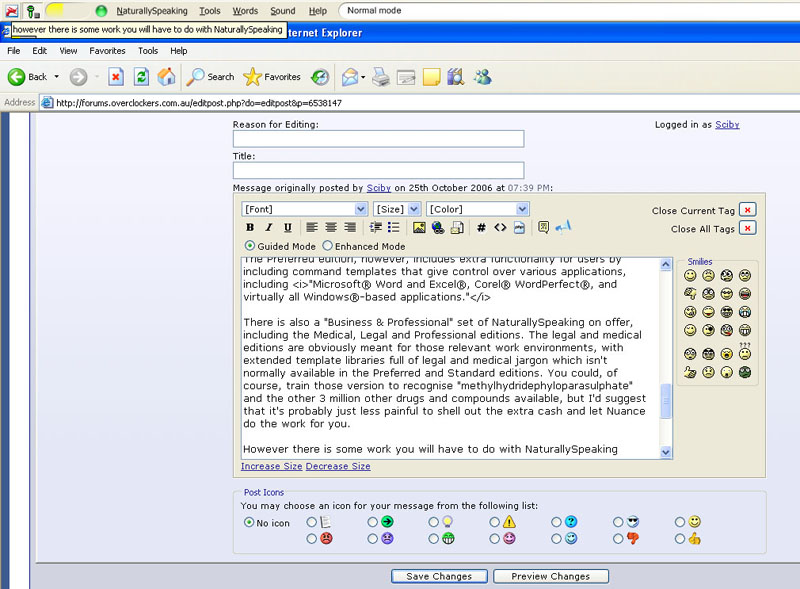Print the current page

click(x=381, y=77)
